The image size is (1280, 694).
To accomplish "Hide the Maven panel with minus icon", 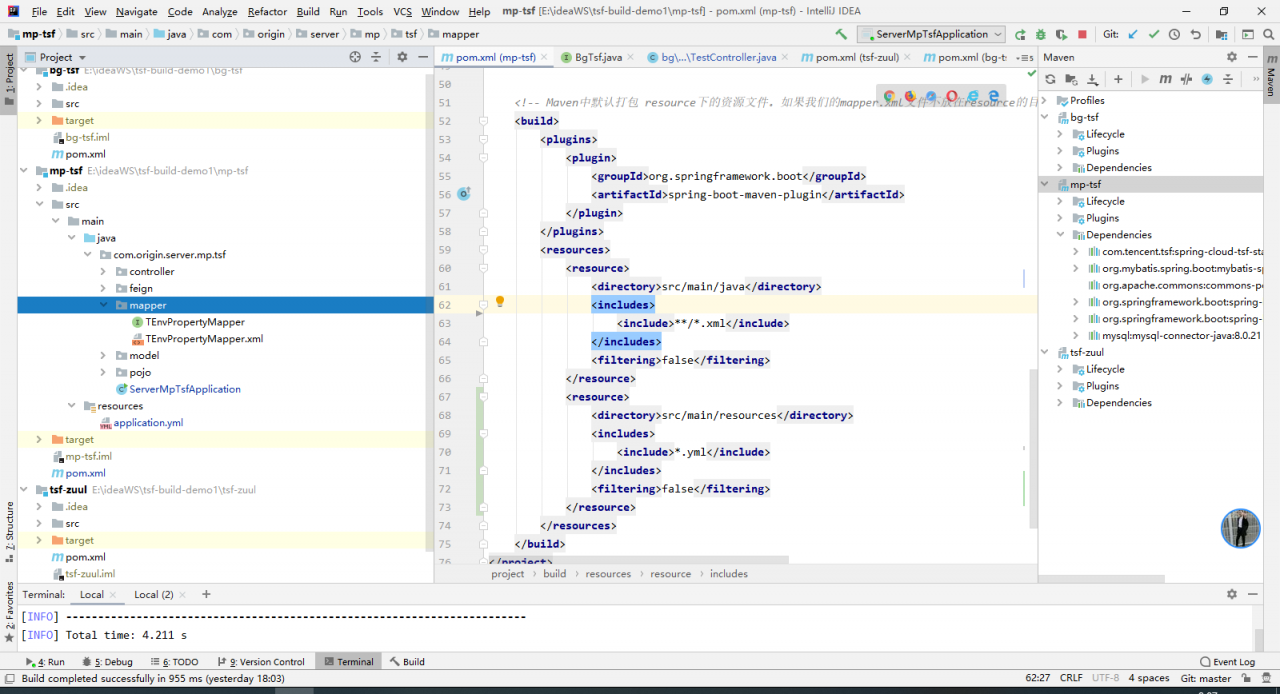I will point(1253,57).
